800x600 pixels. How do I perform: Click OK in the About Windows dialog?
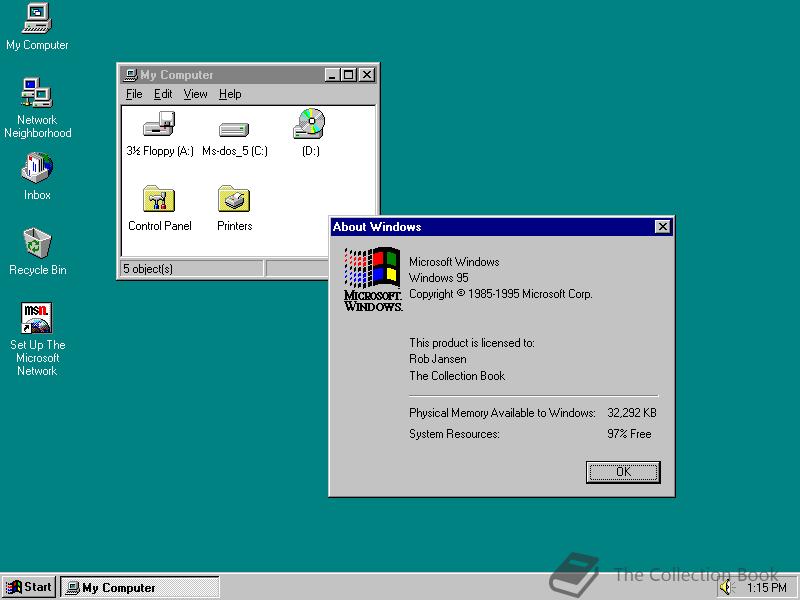(x=623, y=472)
